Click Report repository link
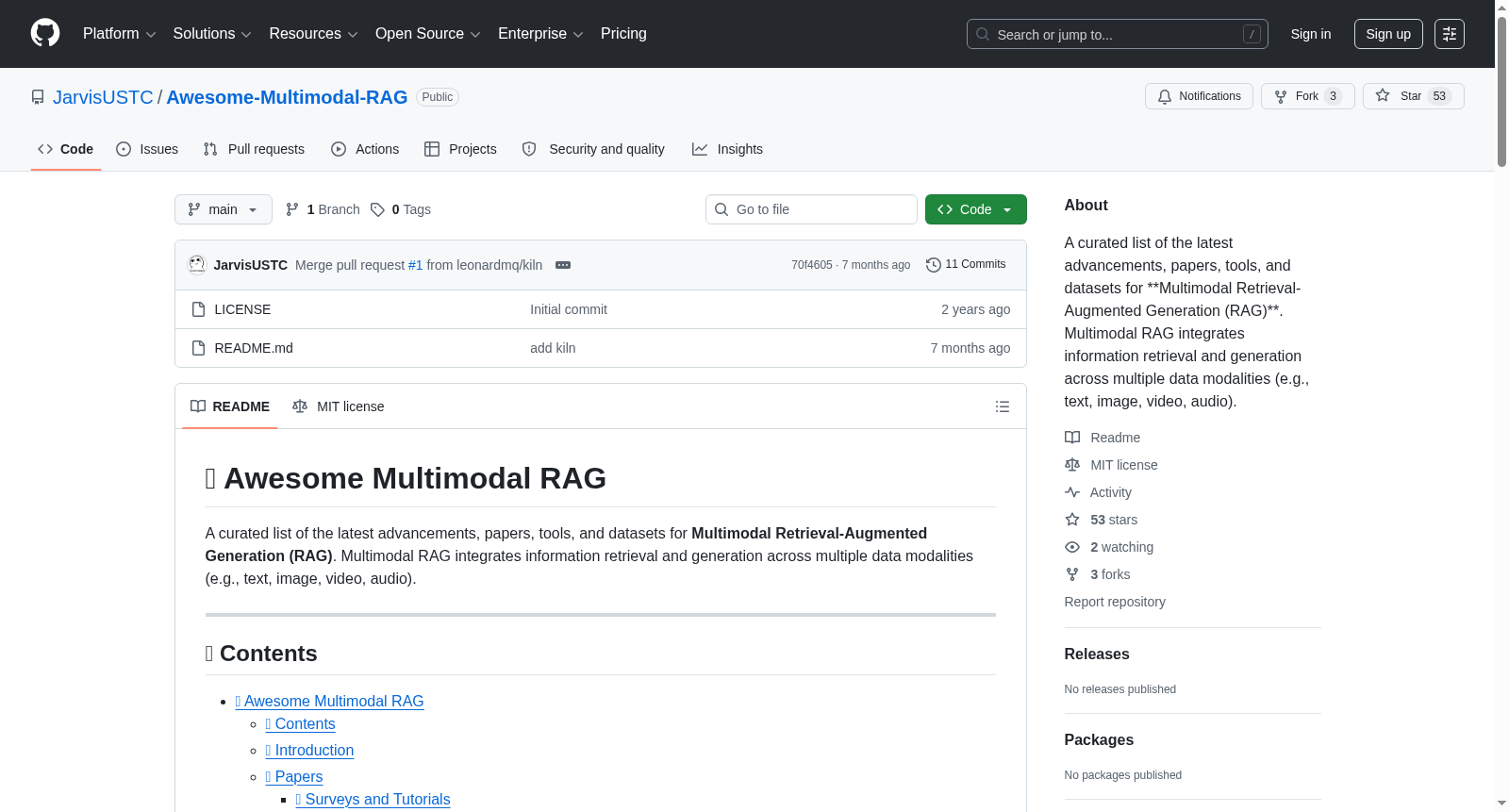 point(1115,602)
